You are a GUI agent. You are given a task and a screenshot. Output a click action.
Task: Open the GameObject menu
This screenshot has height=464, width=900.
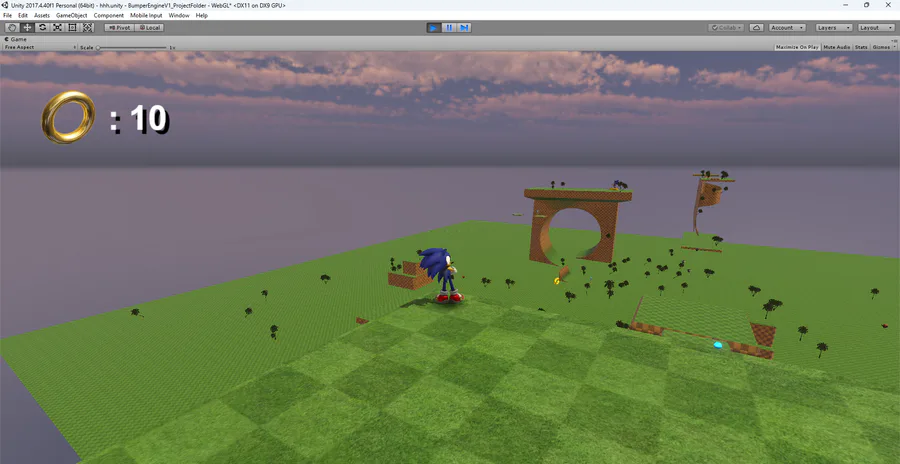click(72, 16)
